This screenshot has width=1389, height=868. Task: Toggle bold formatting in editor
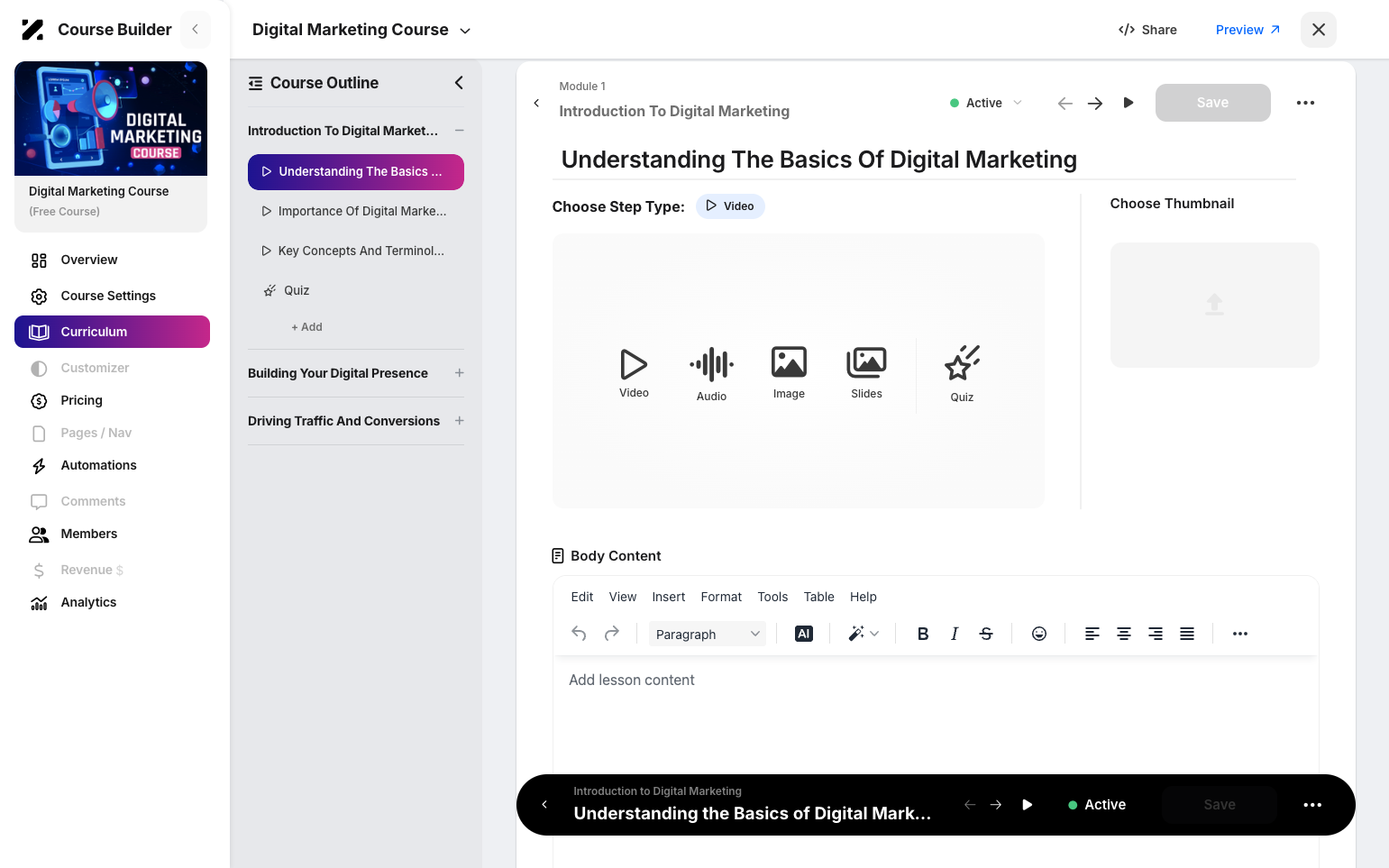click(923, 634)
